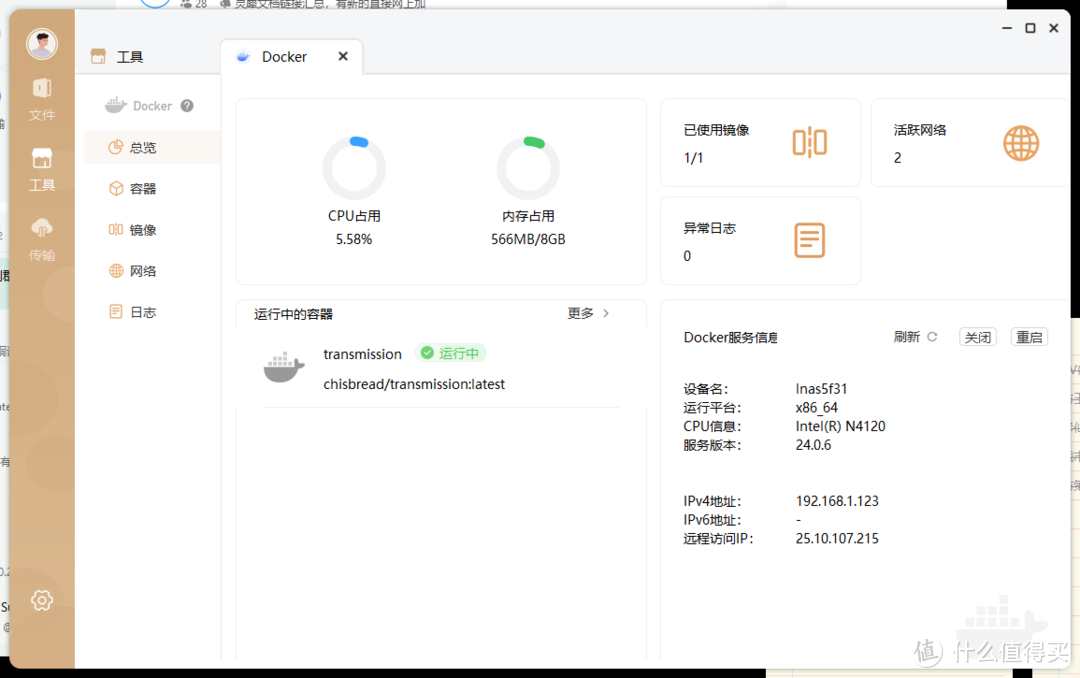Close the Docker tab
This screenshot has height=678, width=1080.
pos(343,56)
